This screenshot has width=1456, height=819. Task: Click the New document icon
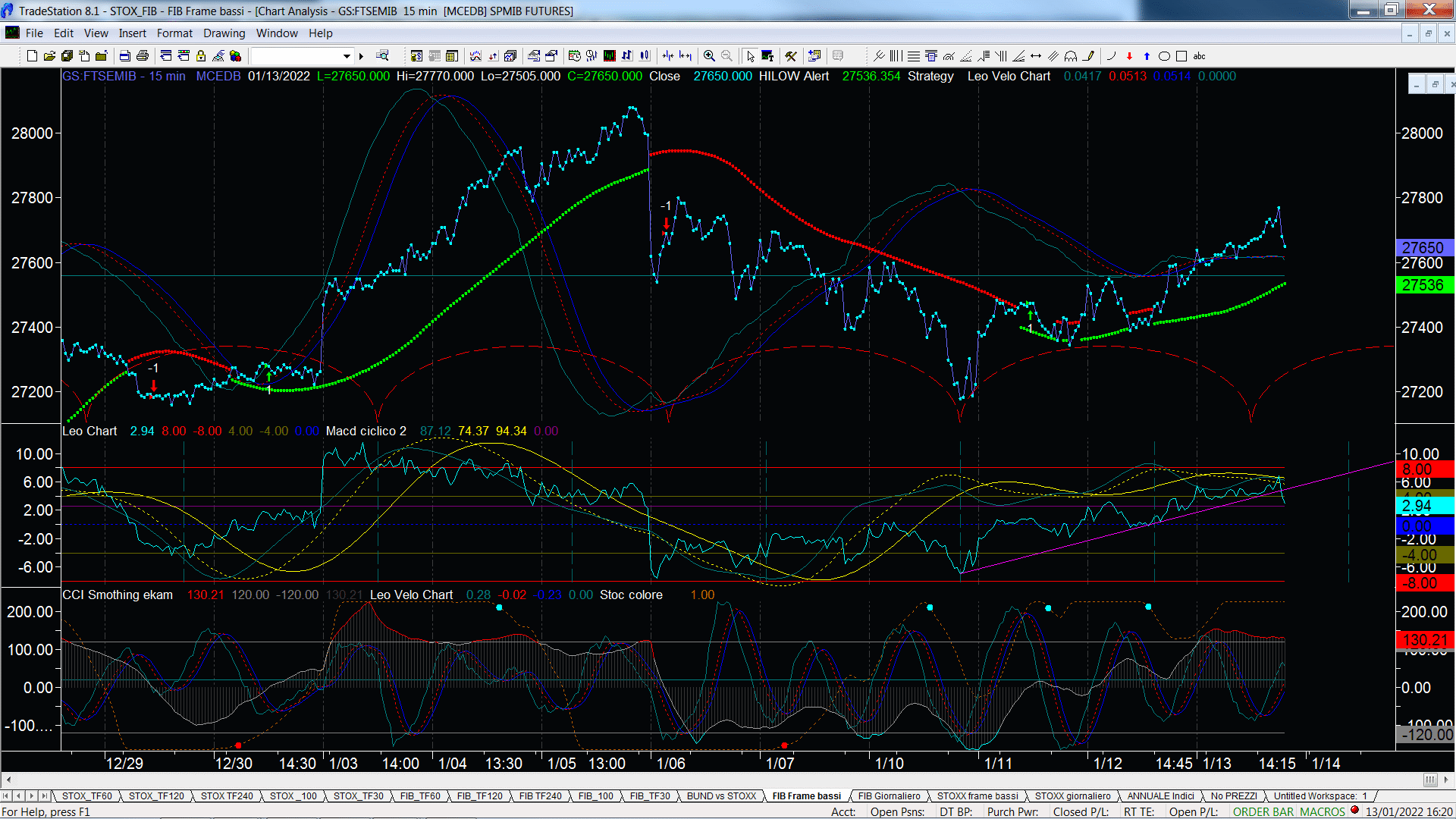click(32, 55)
